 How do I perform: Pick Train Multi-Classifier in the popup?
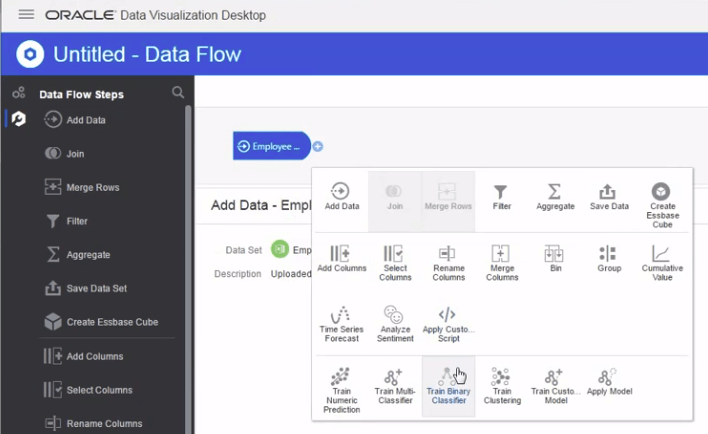pos(395,386)
